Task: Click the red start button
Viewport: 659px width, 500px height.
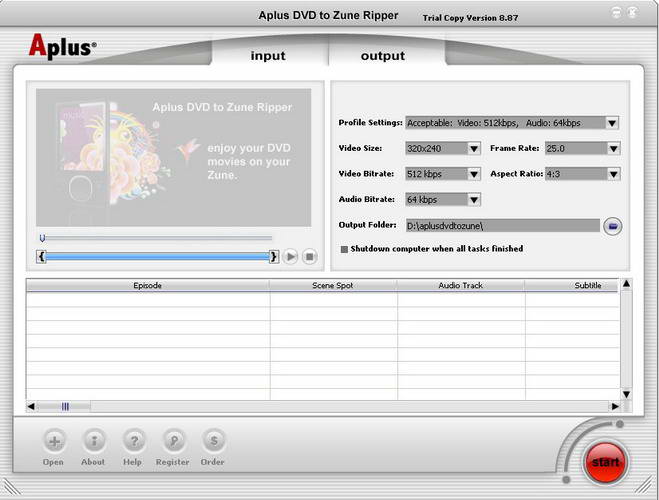Action: pos(603,461)
